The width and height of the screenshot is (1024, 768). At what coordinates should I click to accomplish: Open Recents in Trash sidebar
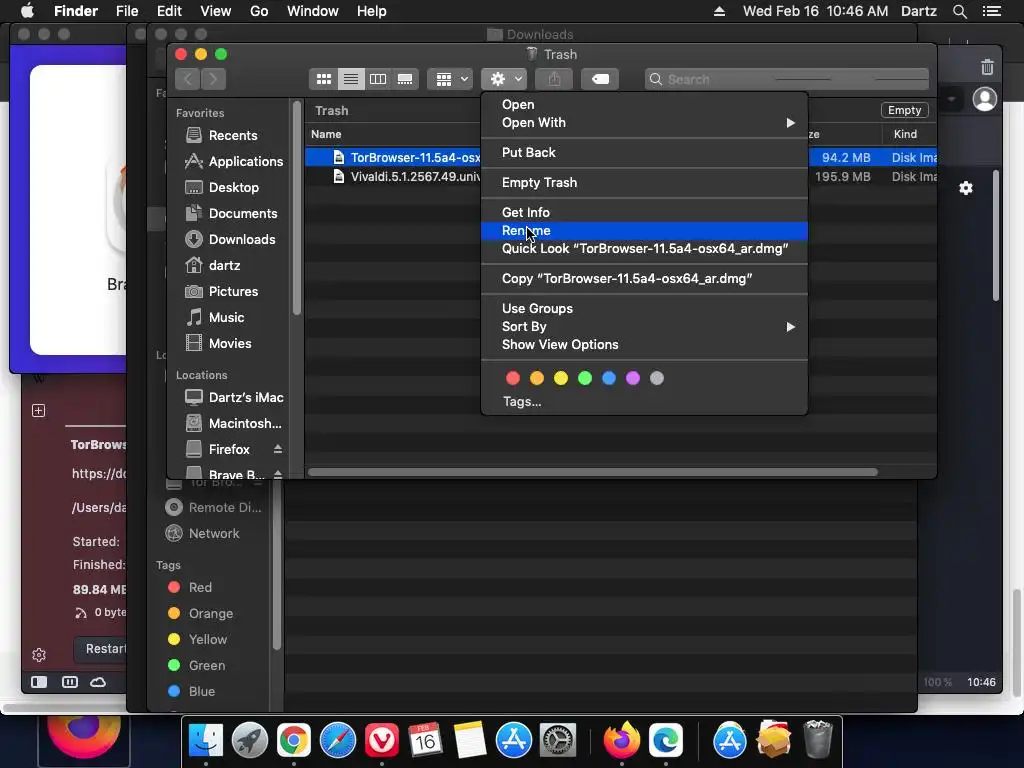click(x=232, y=135)
